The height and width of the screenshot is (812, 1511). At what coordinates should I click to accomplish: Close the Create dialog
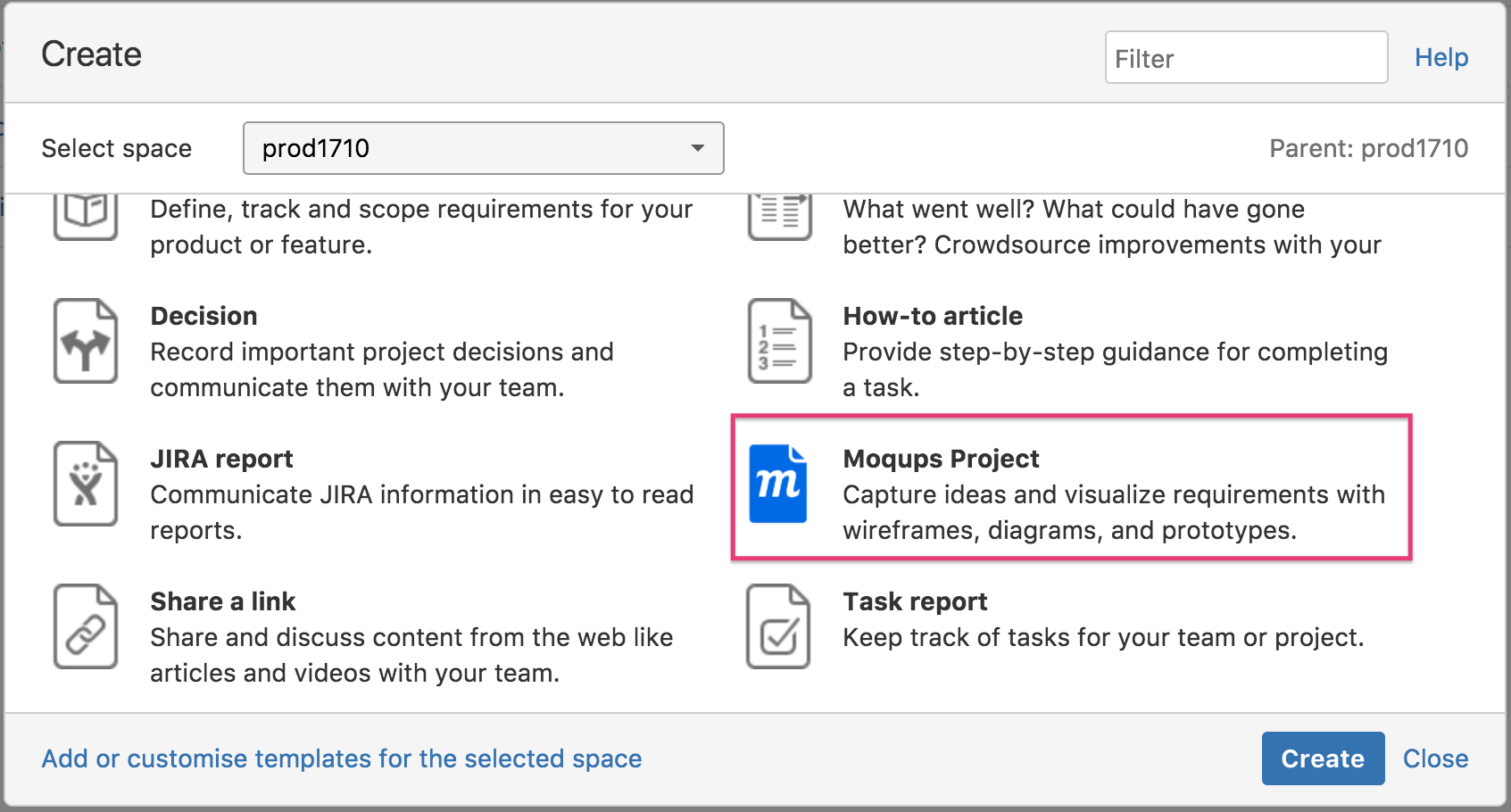click(1435, 758)
